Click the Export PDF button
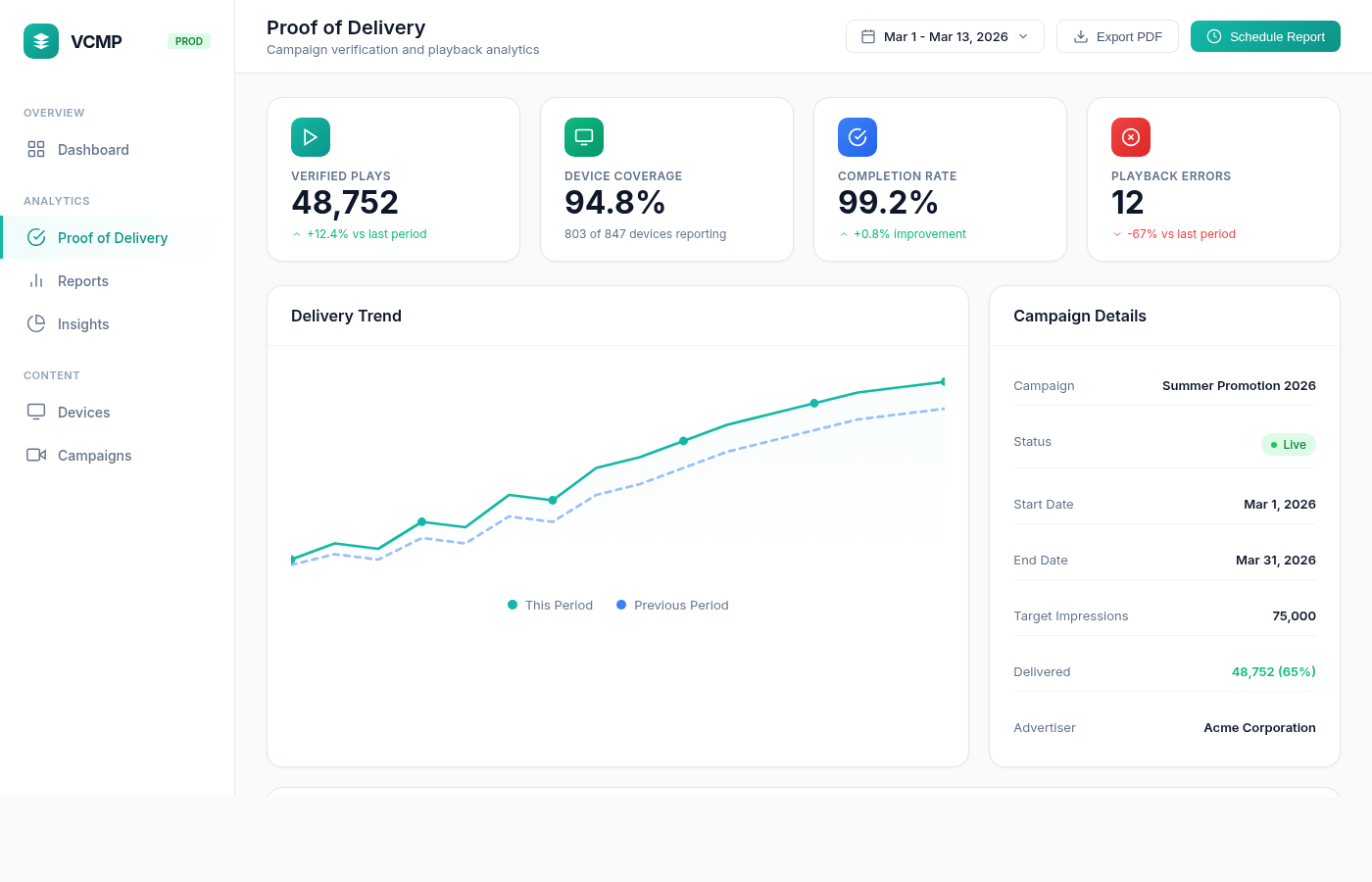 (1117, 36)
